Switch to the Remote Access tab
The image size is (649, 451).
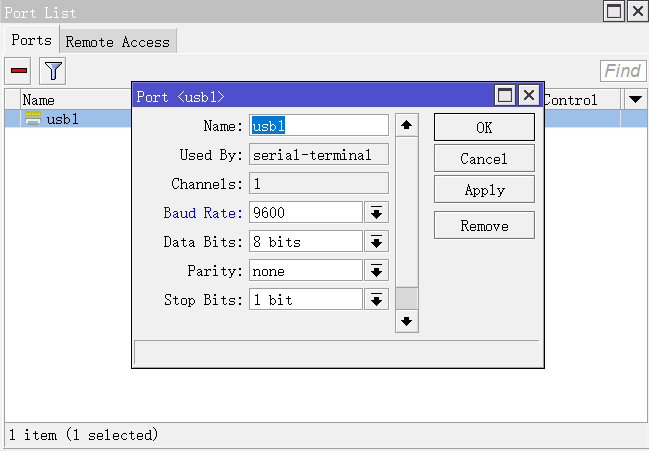(x=118, y=42)
